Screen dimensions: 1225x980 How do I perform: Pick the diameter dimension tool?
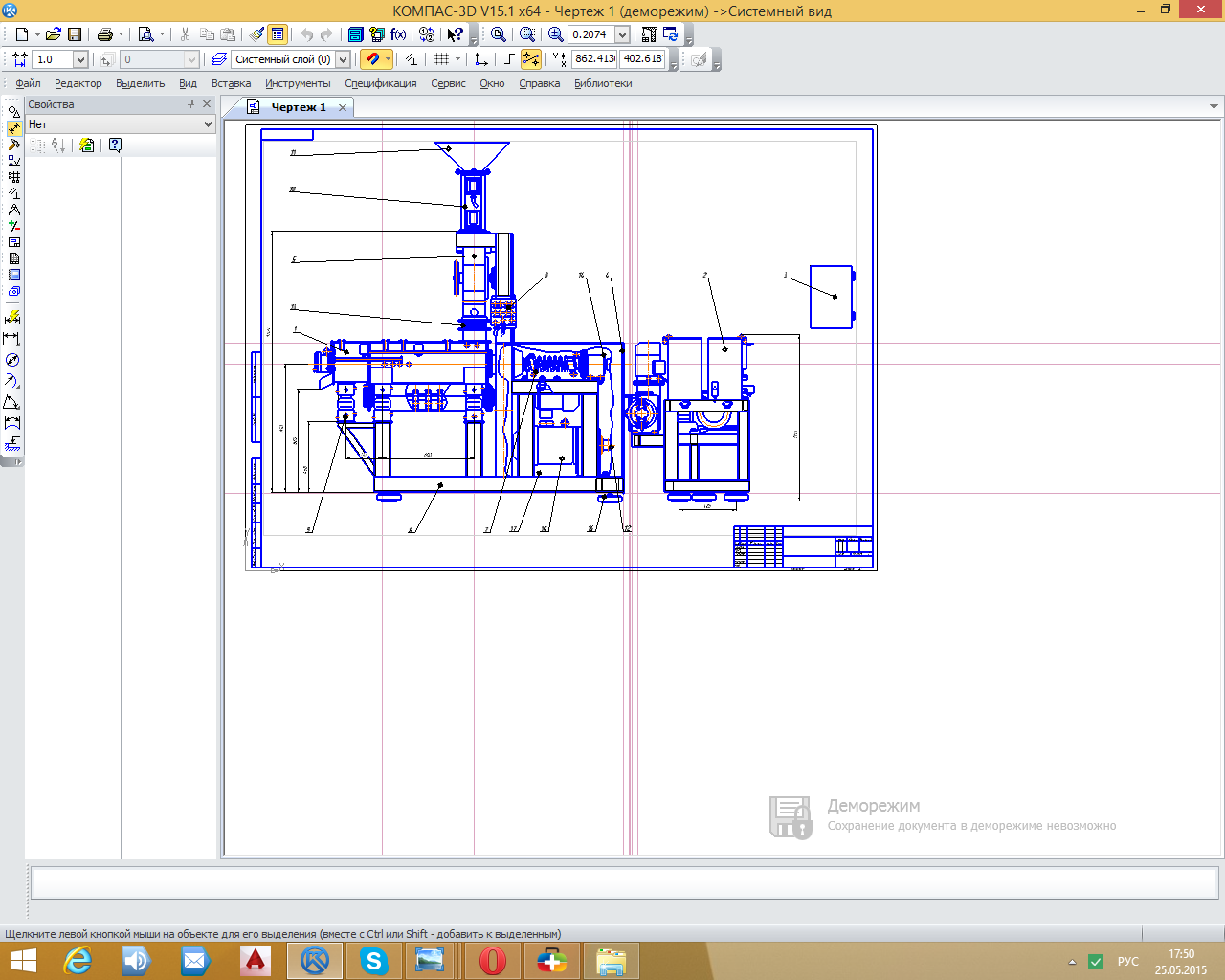pyautogui.click(x=12, y=360)
